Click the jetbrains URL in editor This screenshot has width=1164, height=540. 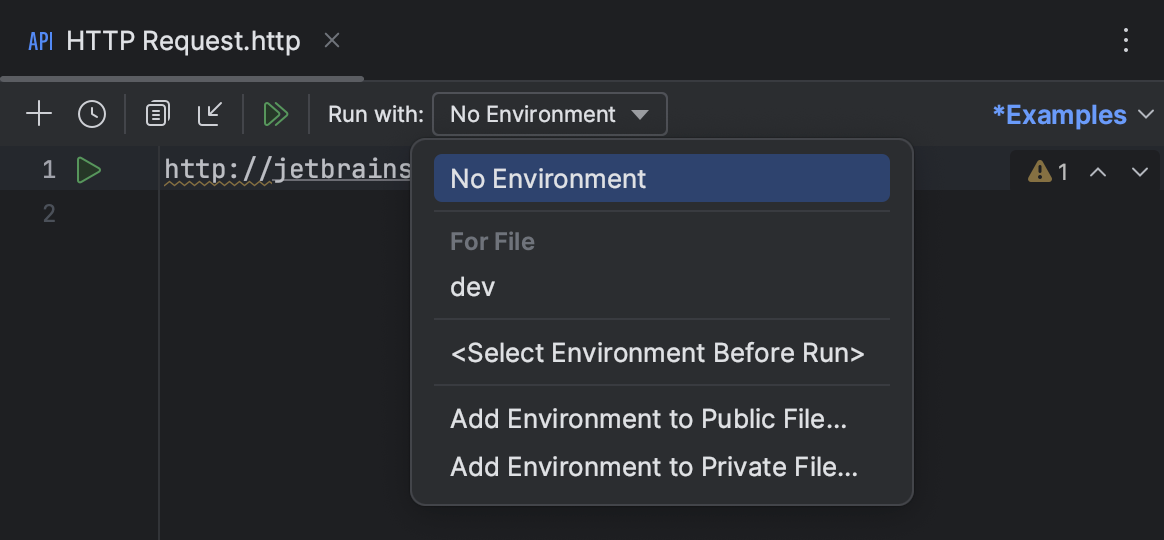click(288, 170)
